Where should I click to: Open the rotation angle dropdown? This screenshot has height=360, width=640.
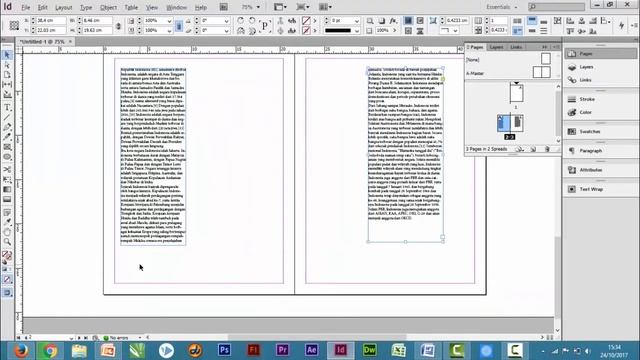pos(227,20)
